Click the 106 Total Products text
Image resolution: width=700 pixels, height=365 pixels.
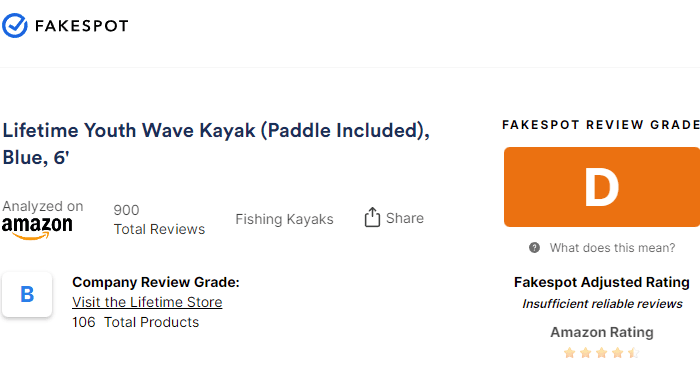[136, 322]
